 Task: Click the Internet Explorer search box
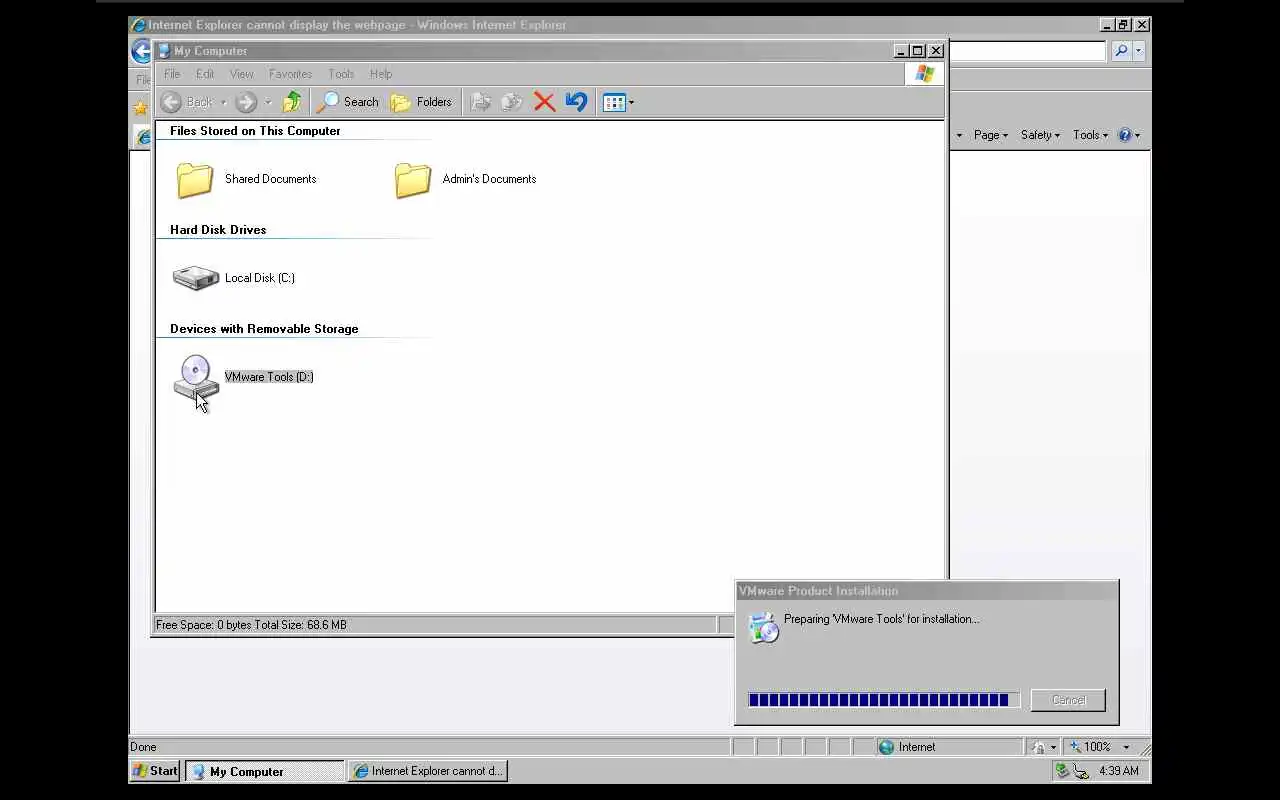point(1027,51)
